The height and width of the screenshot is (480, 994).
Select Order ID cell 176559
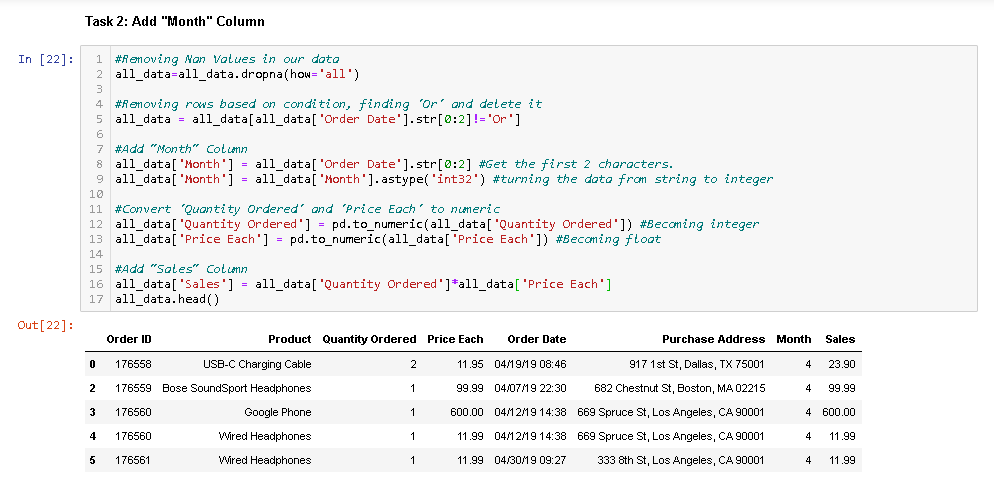(x=134, y=388)
